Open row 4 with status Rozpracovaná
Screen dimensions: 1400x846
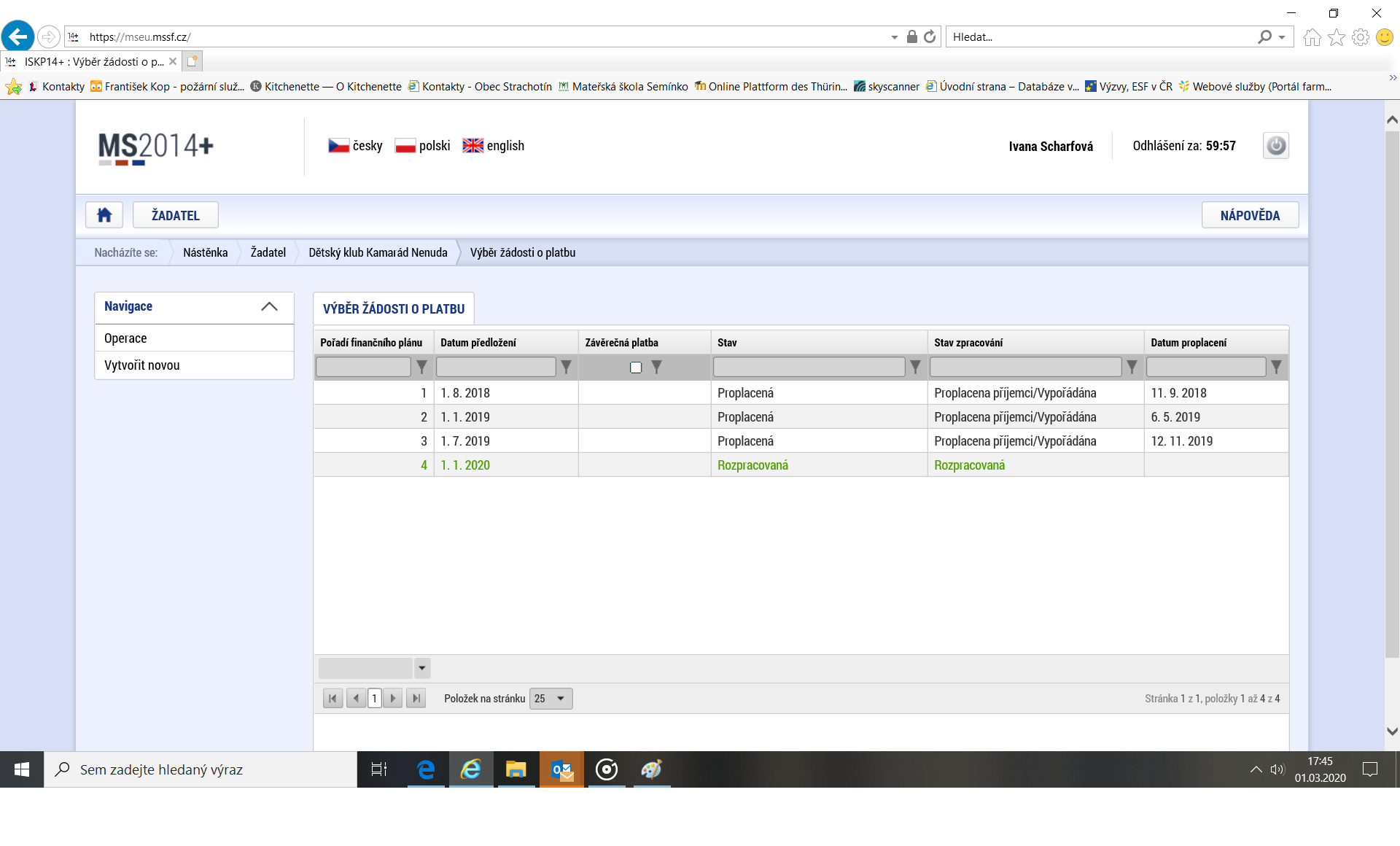[x=752, y=465]
